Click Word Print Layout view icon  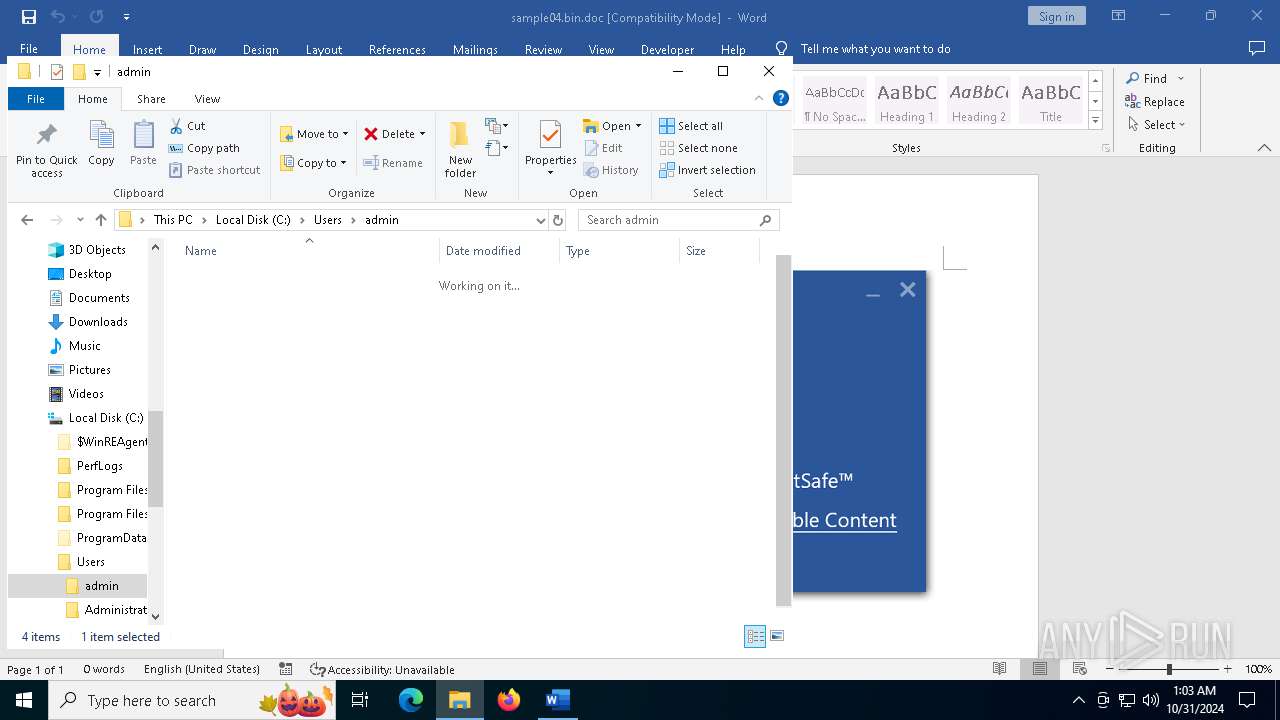1040,669
